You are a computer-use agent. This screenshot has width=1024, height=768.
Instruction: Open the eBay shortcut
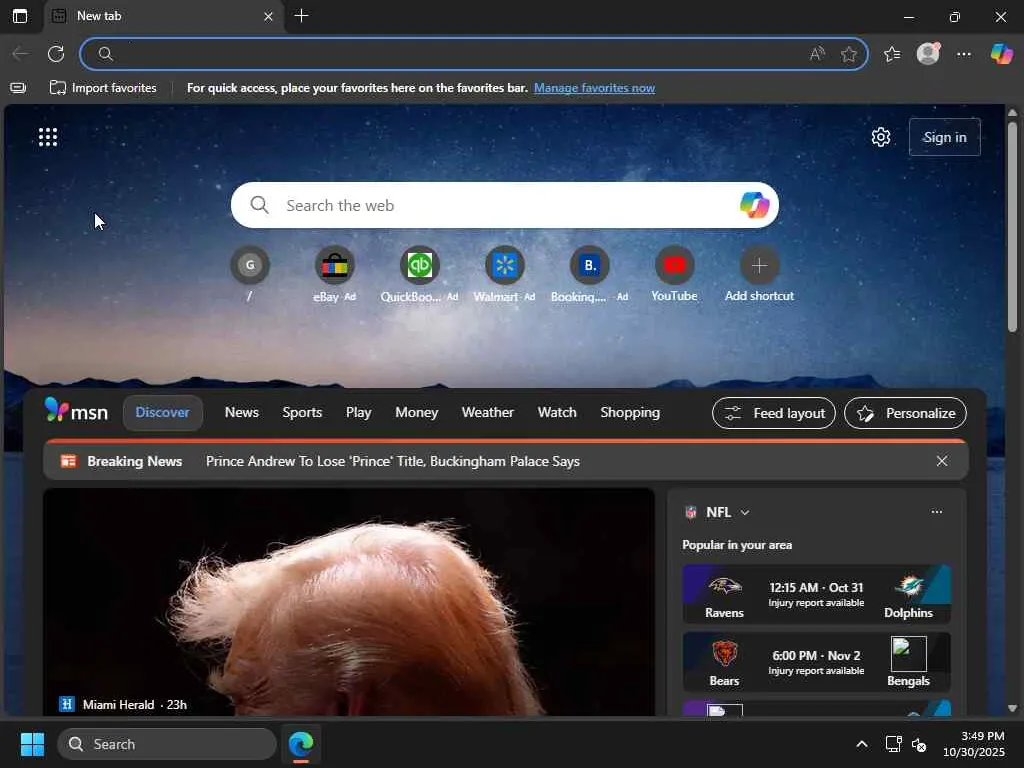click(x=334, y=266)
